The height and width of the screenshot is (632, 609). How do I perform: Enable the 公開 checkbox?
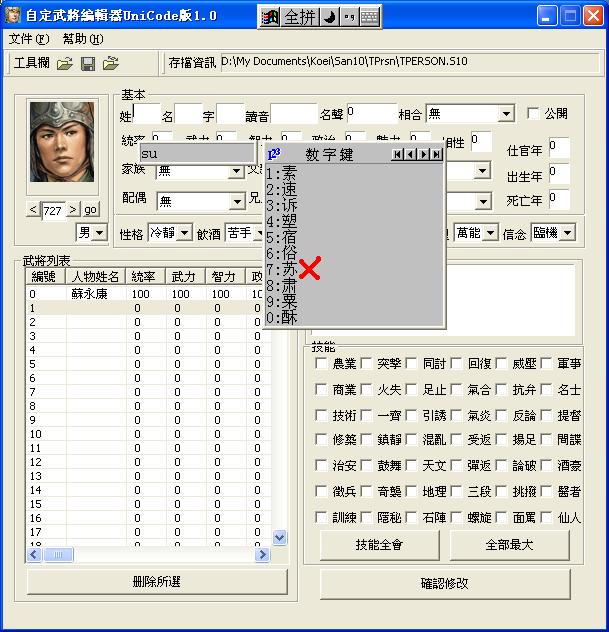click(x=533, y=113)
